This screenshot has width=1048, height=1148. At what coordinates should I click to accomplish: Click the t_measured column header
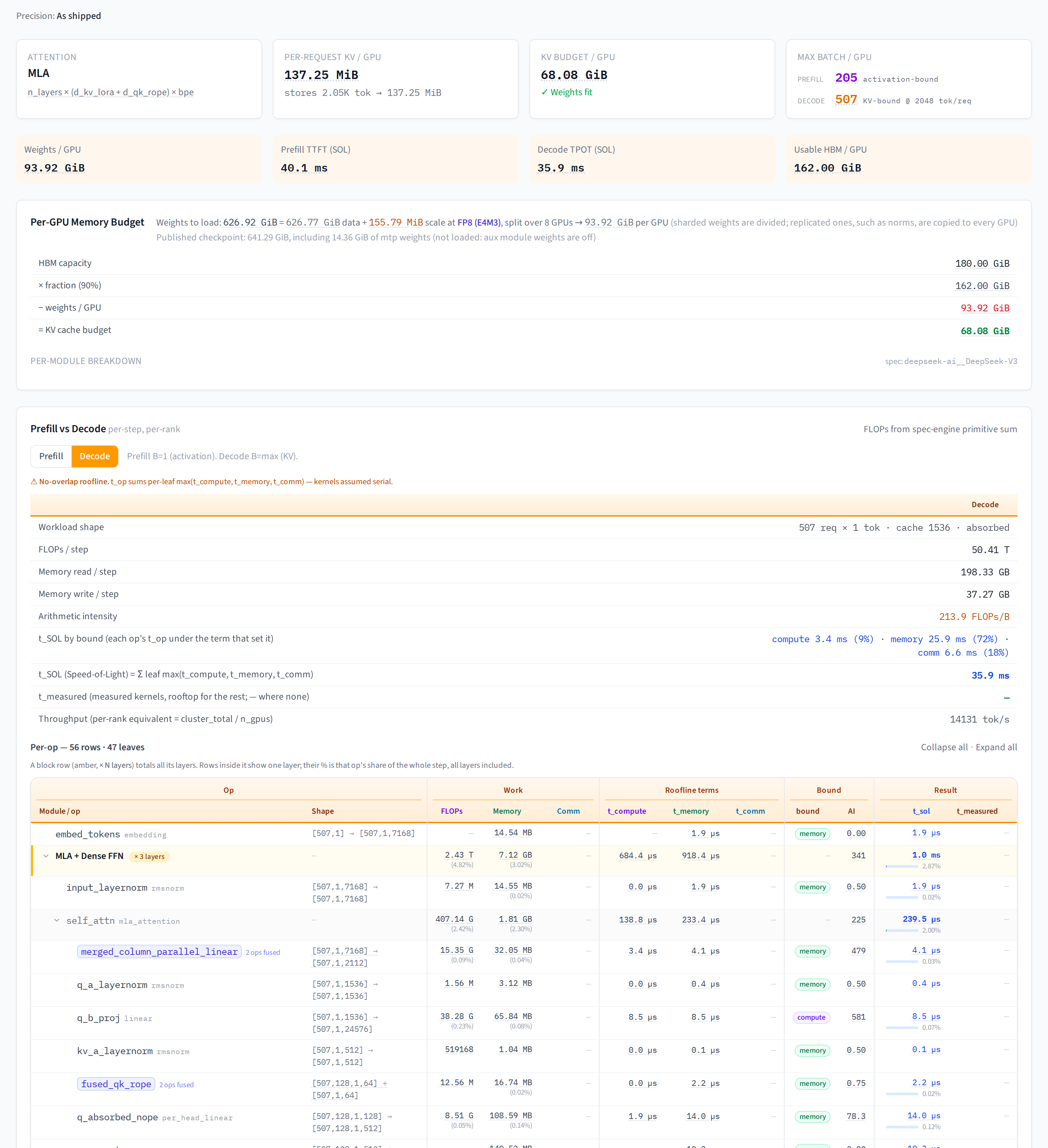coord(977,811)
